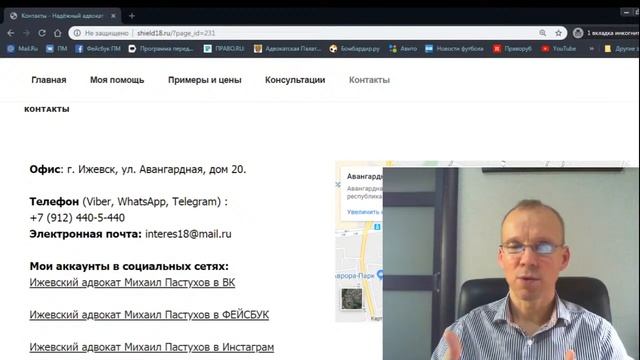Open the Программа перед... bookmark
Viewport: 640px width, 360px height.
(x=161, y=49)
